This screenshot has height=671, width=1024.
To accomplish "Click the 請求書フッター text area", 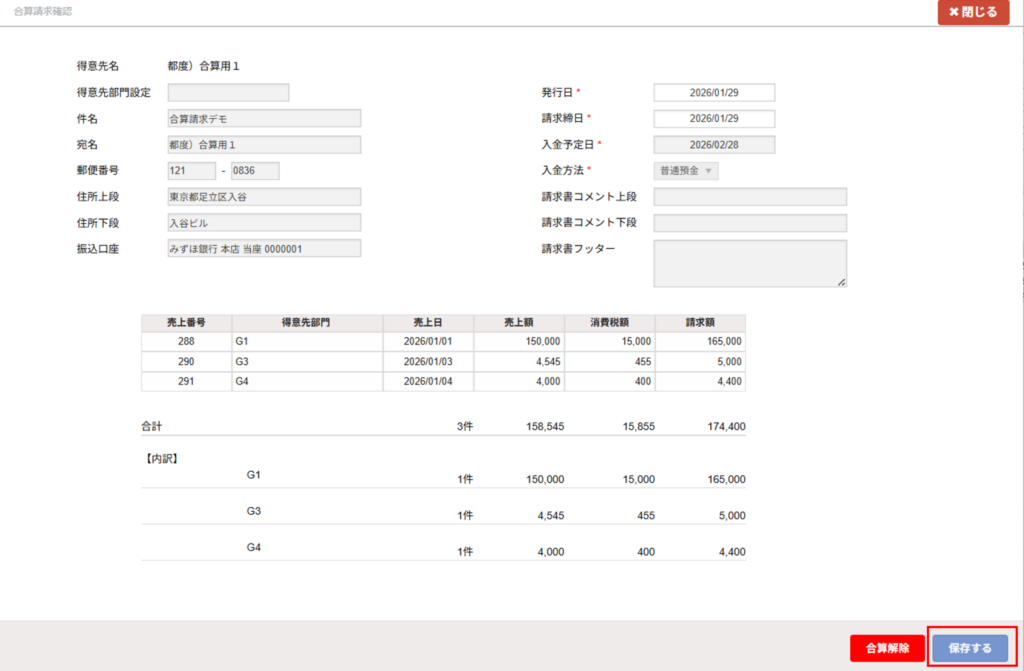I will click(750, 263).
